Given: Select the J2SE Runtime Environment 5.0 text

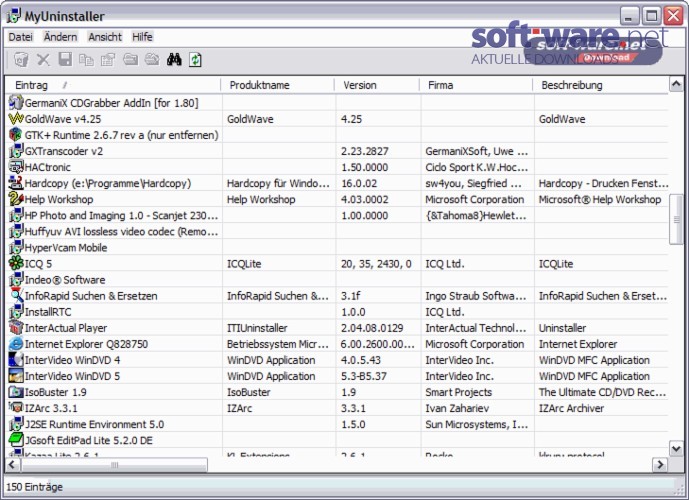Looking at the screenshot, I should click(94, 424).
